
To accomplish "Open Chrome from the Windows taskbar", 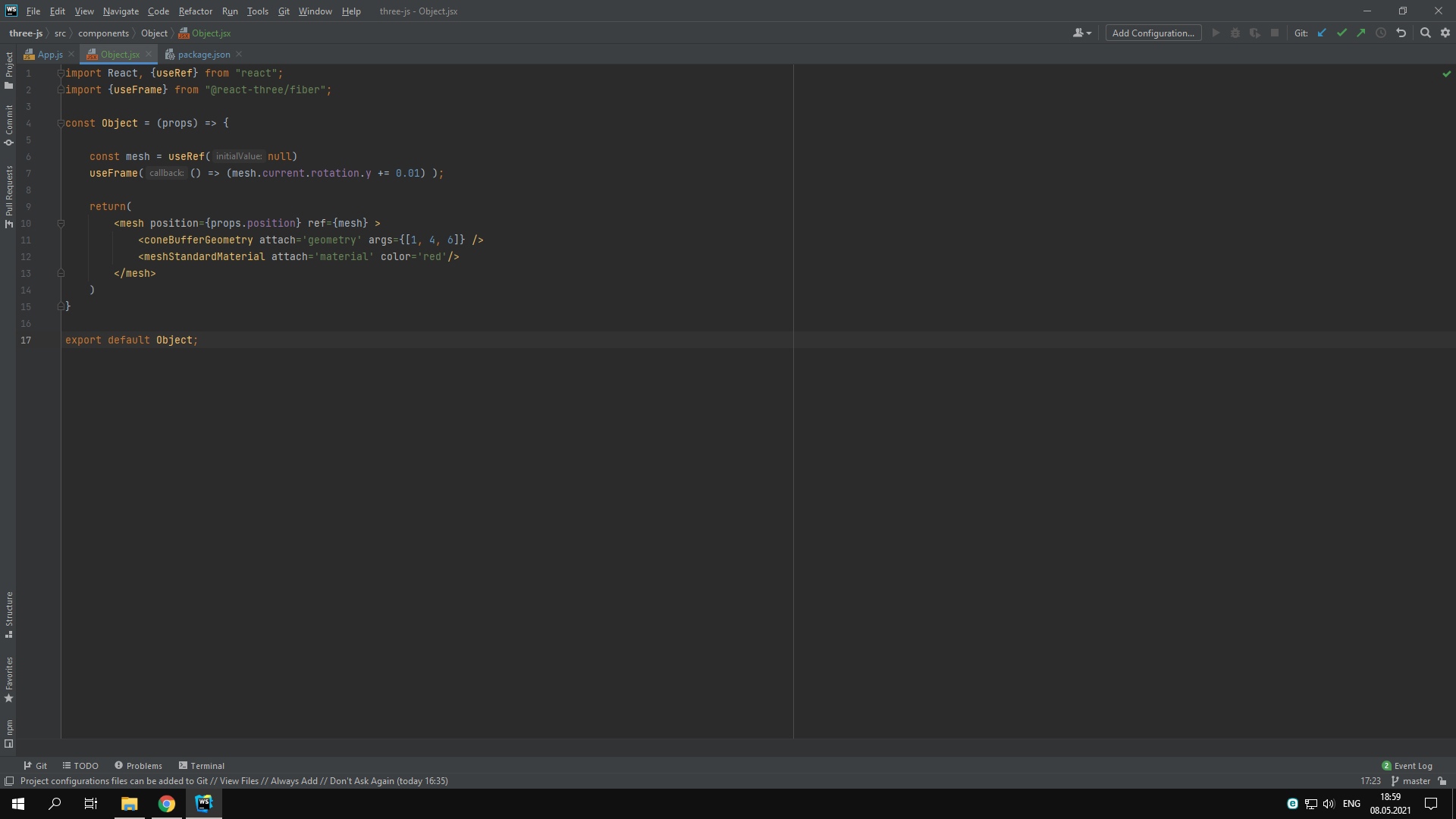I will pyautogui.click(x=167, y=804).
